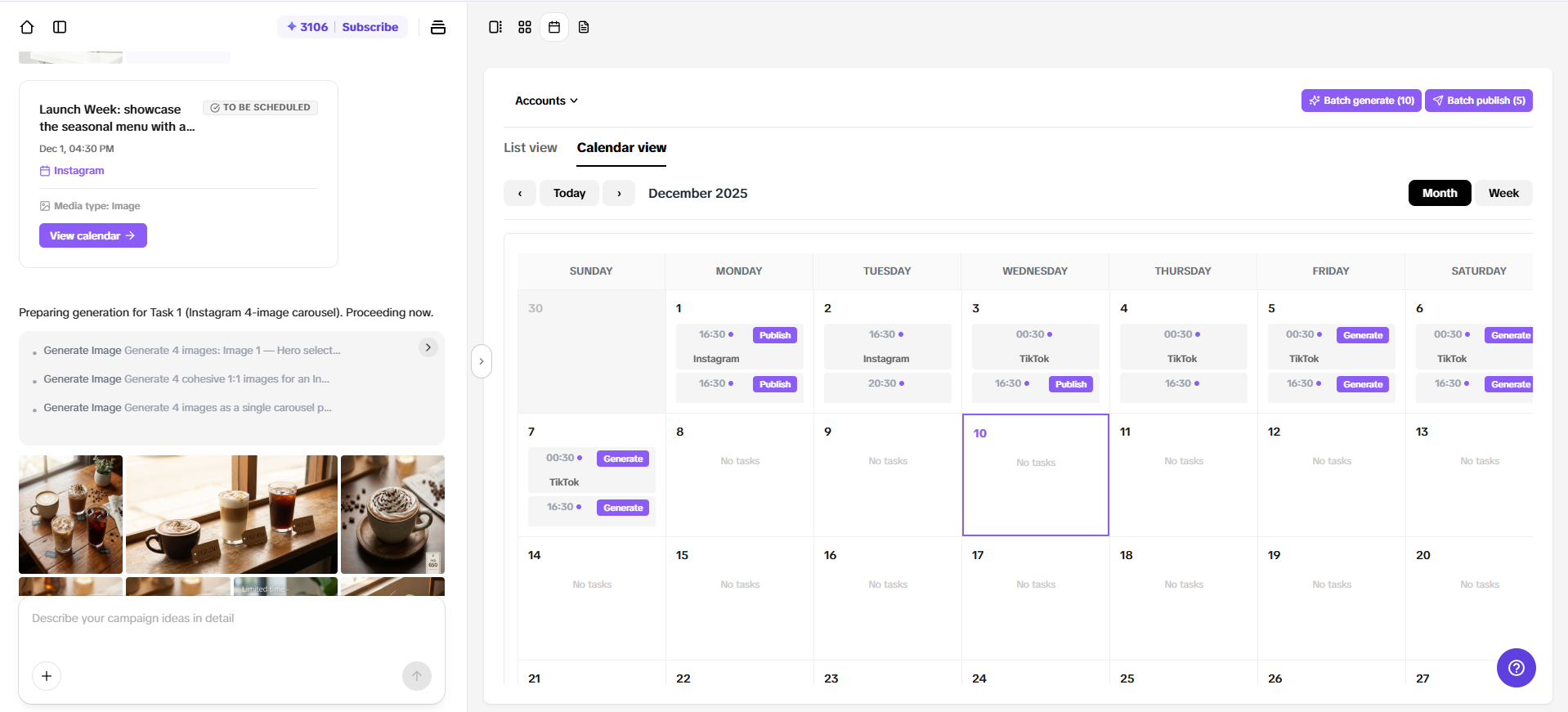Generate the Dec 7 00:30 TikTok task
The image size is (1568, 712).
coord(623,459)
